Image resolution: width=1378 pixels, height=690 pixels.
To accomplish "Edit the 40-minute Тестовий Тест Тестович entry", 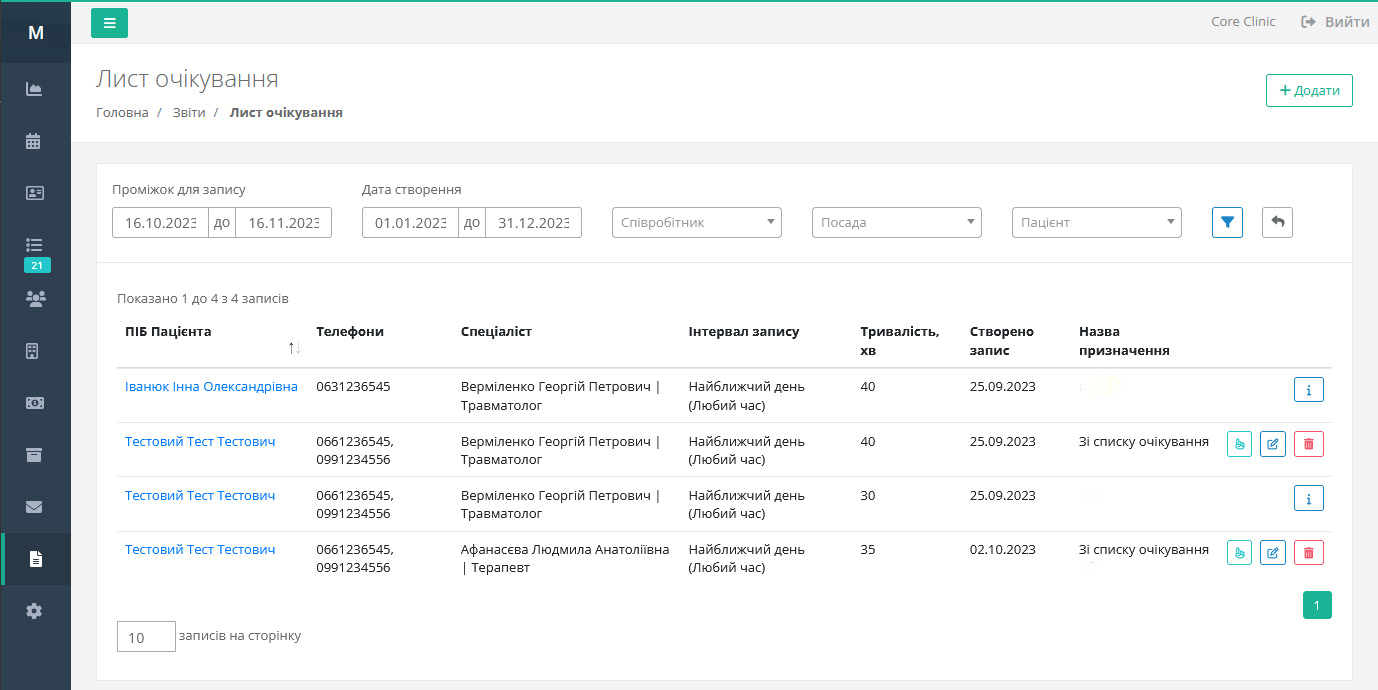I will [1273, 444].
